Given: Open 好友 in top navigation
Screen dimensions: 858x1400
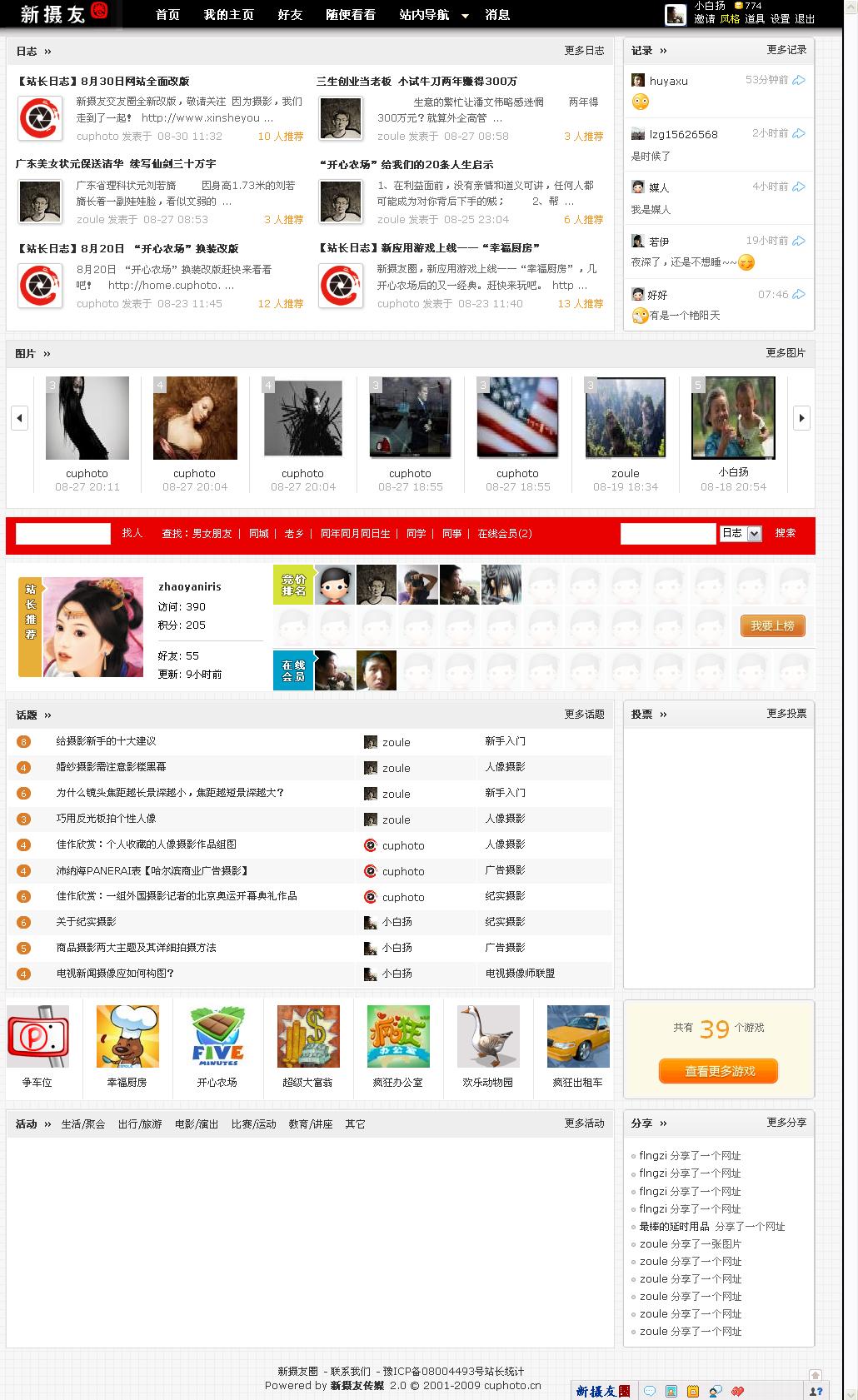Looking at the screenshot, I should coord(290,15).
